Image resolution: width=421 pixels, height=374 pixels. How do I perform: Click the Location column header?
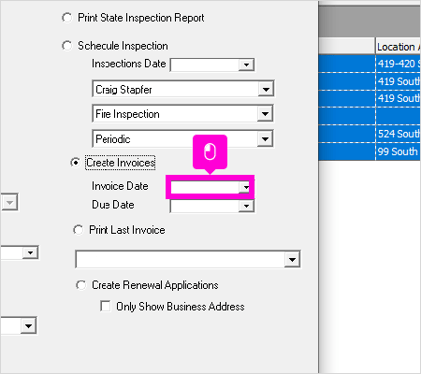coord(398,47)
